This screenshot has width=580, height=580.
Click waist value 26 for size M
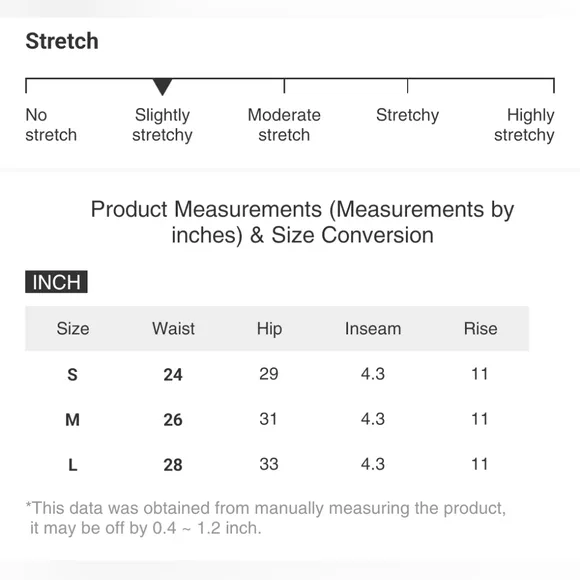click(173, 420)
